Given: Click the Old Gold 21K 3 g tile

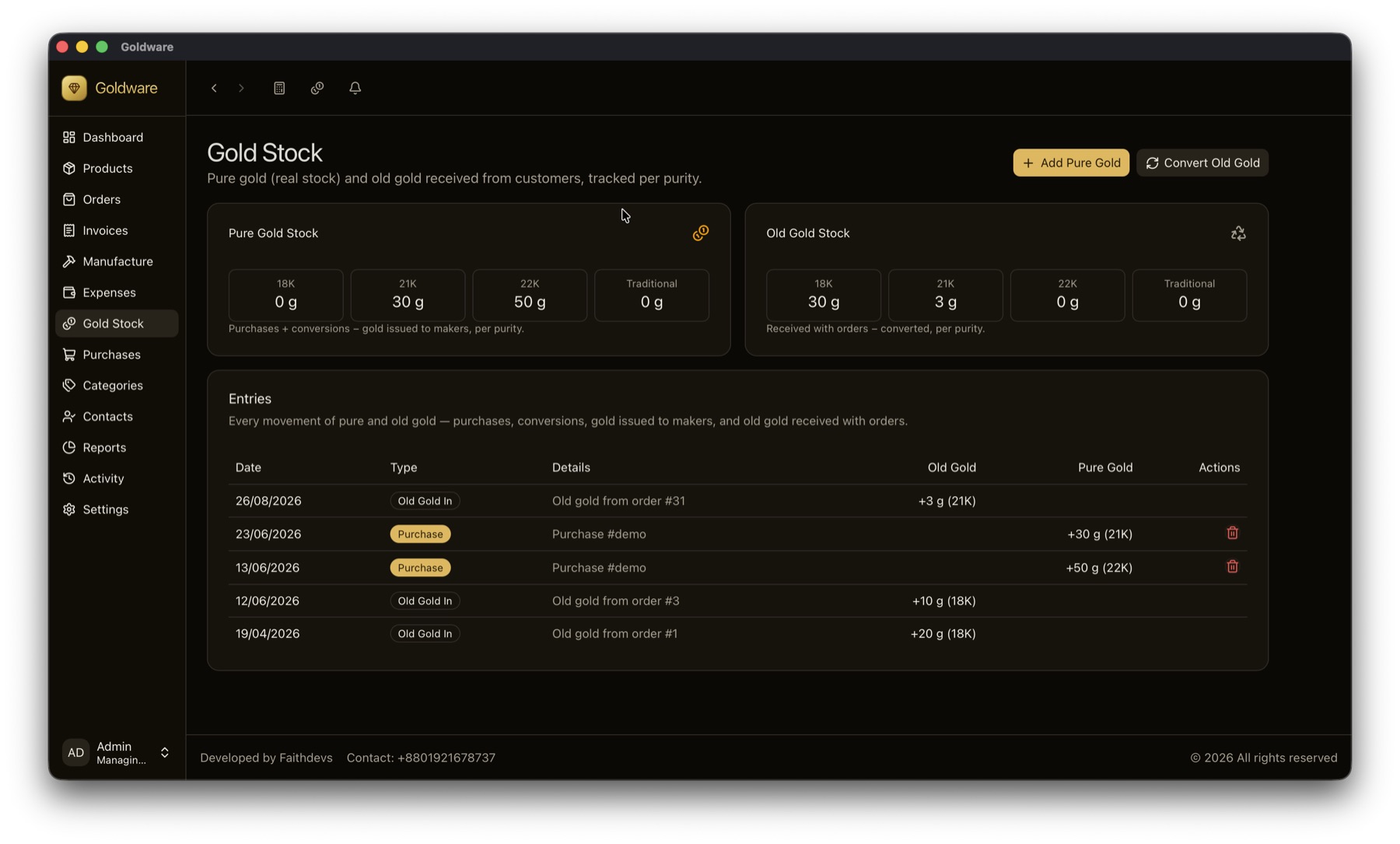Looking at the screenshot, I should tap(946, 295).
